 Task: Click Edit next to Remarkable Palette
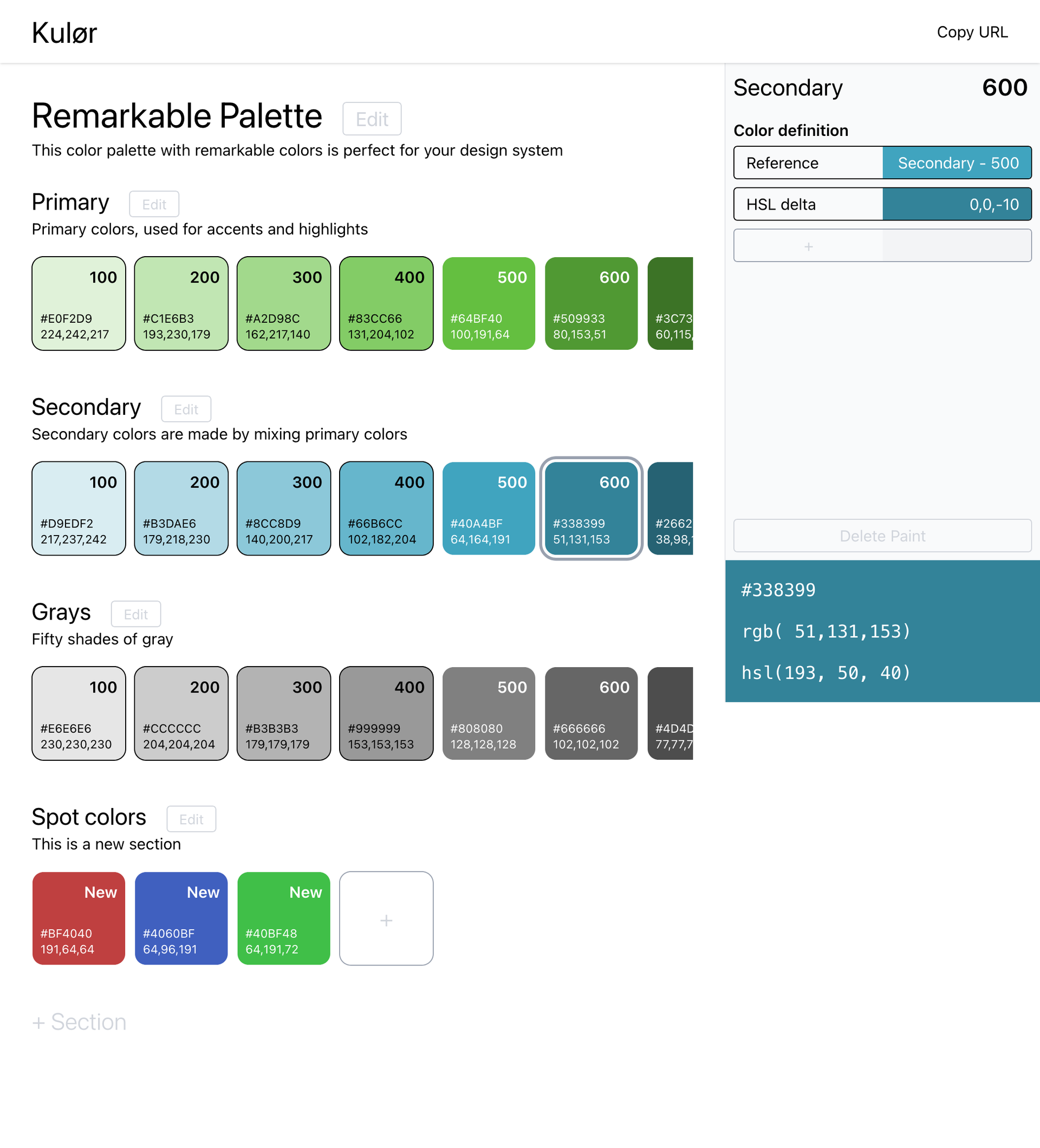pyautogui.click(x=372, y=119)
